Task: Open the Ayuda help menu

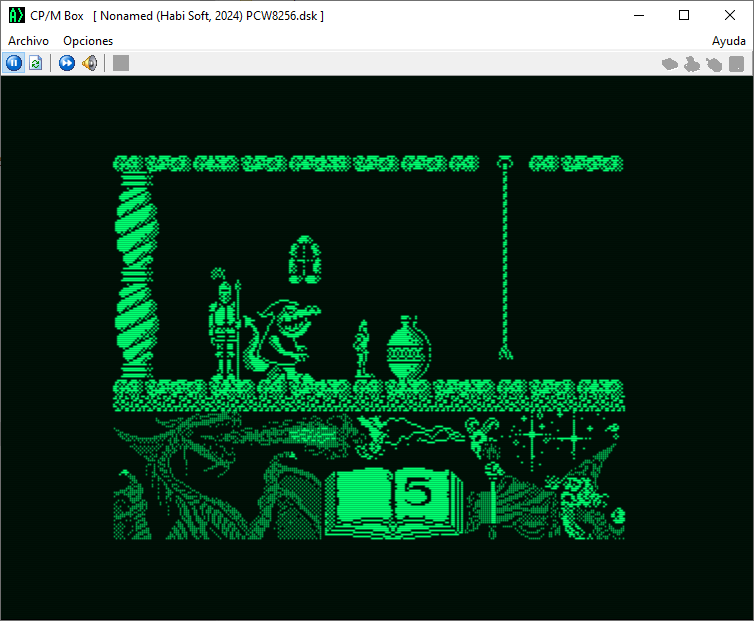Action: coord(728,41)
